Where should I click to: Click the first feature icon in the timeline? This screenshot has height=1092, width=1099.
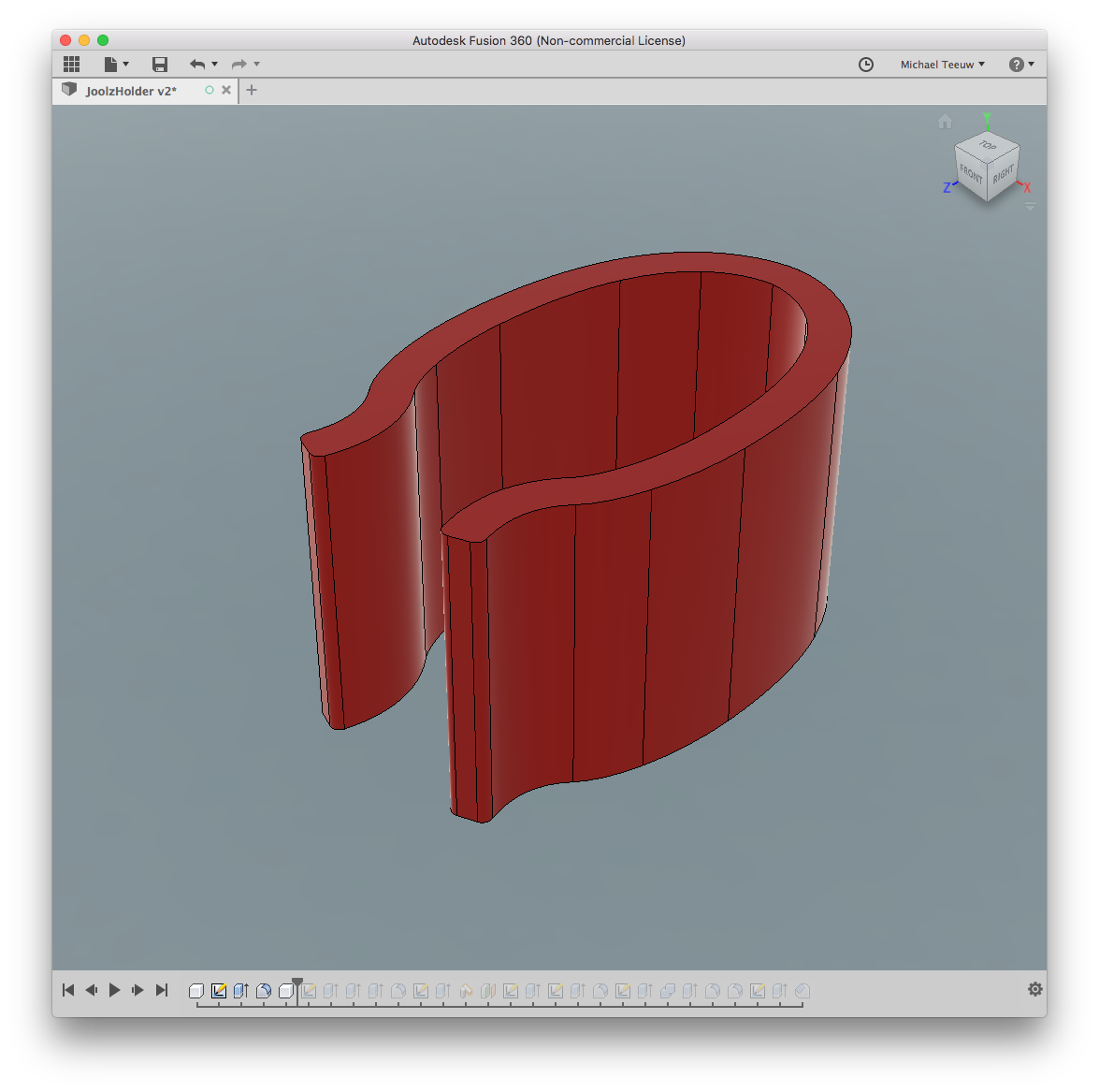pos(196,991)
